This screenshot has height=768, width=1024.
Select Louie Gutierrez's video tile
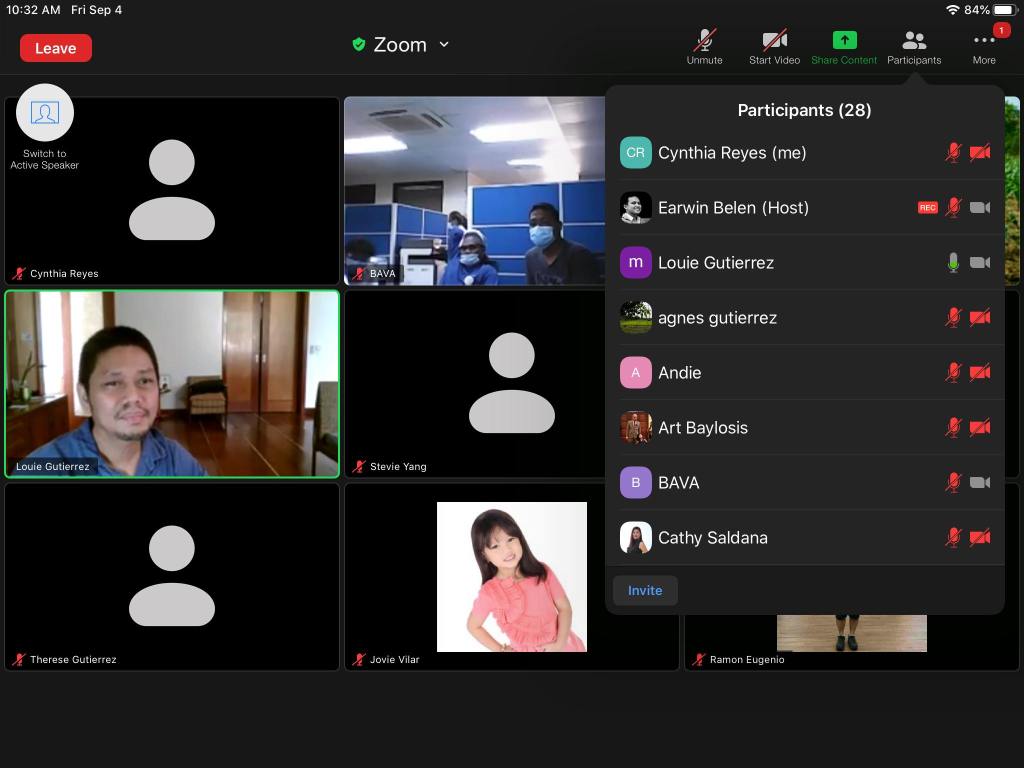[x=172, y=383]
